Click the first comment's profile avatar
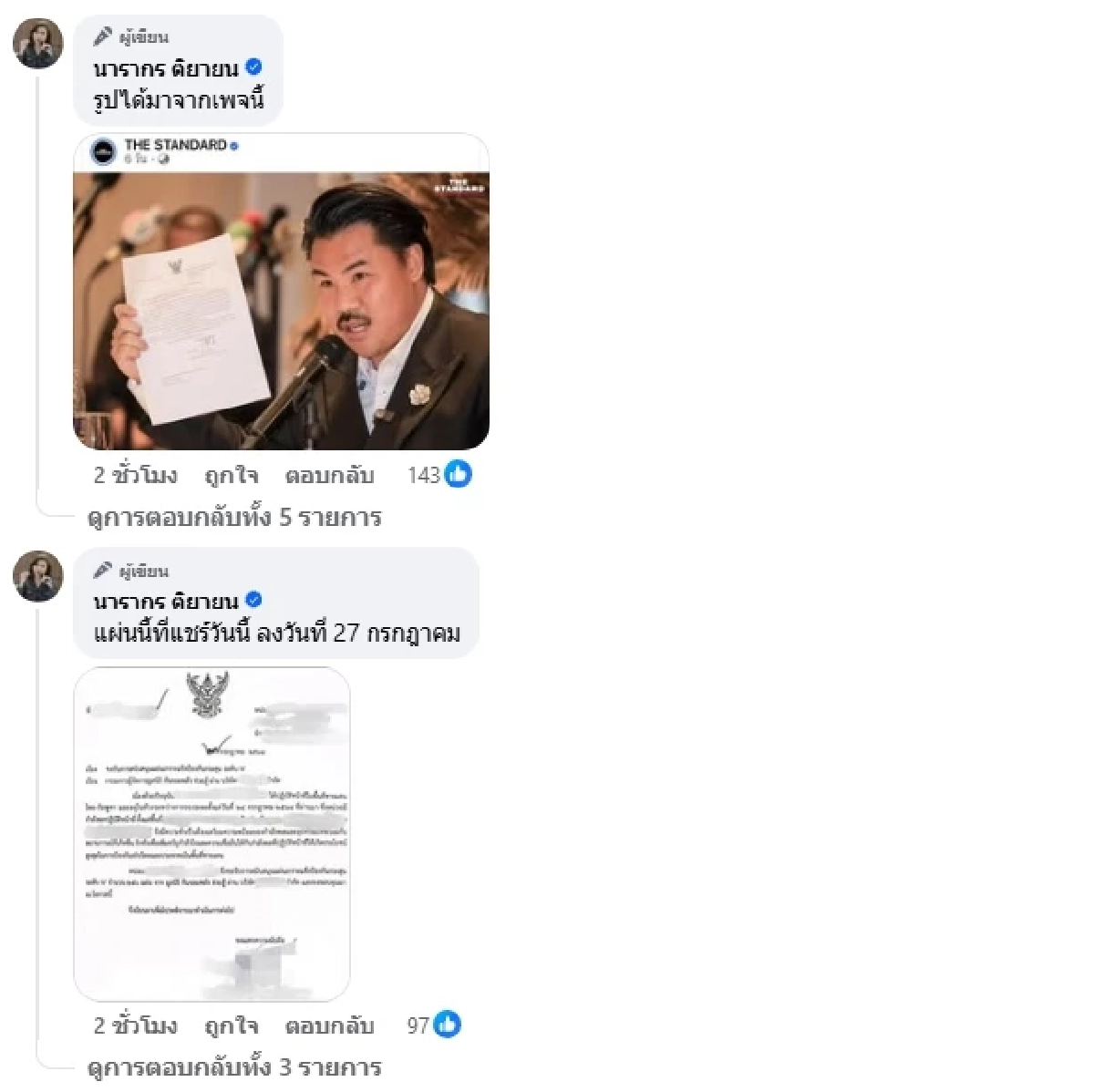The image size is (1094, 1092). tap(38, 44)
